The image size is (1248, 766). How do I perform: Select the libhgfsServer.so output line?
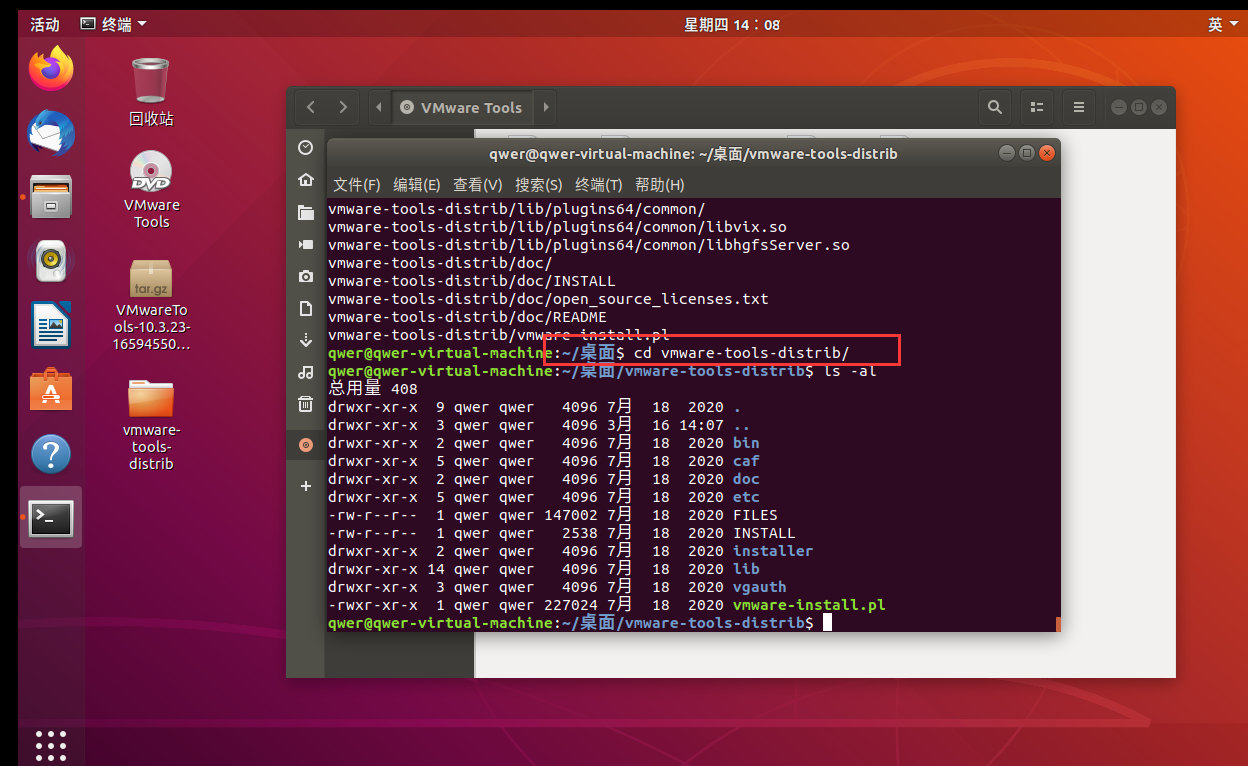point(589,245)
